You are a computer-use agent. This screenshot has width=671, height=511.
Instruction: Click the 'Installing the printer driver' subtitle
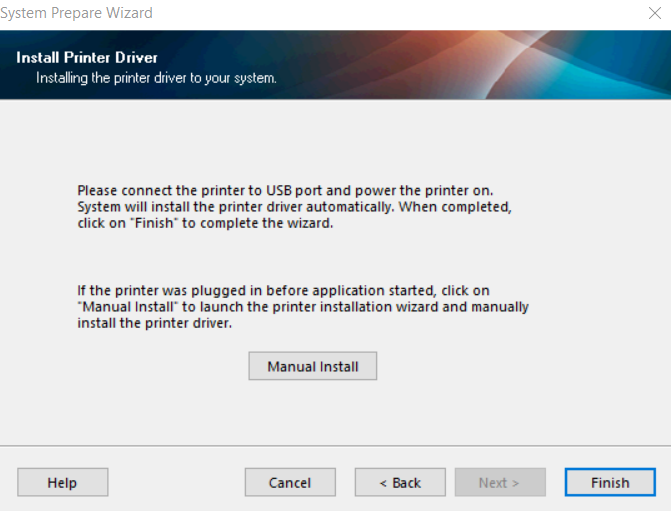click(156, 77)
